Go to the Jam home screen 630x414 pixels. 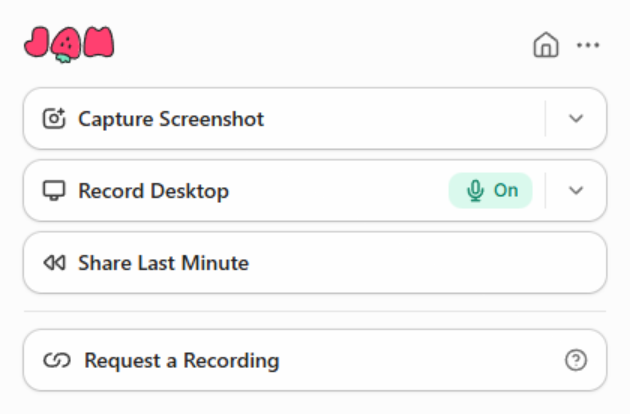point(545,45)
